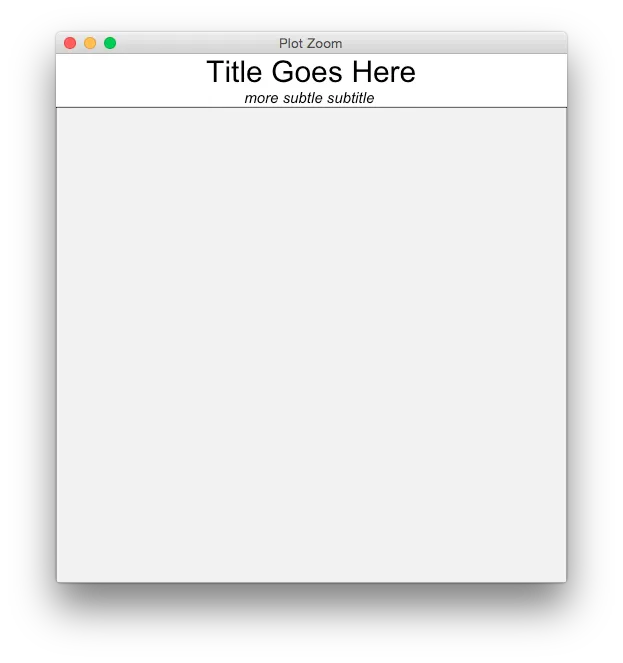
Task: Select the "Title Goes Here" plot heading
Action: click(311, 71)
